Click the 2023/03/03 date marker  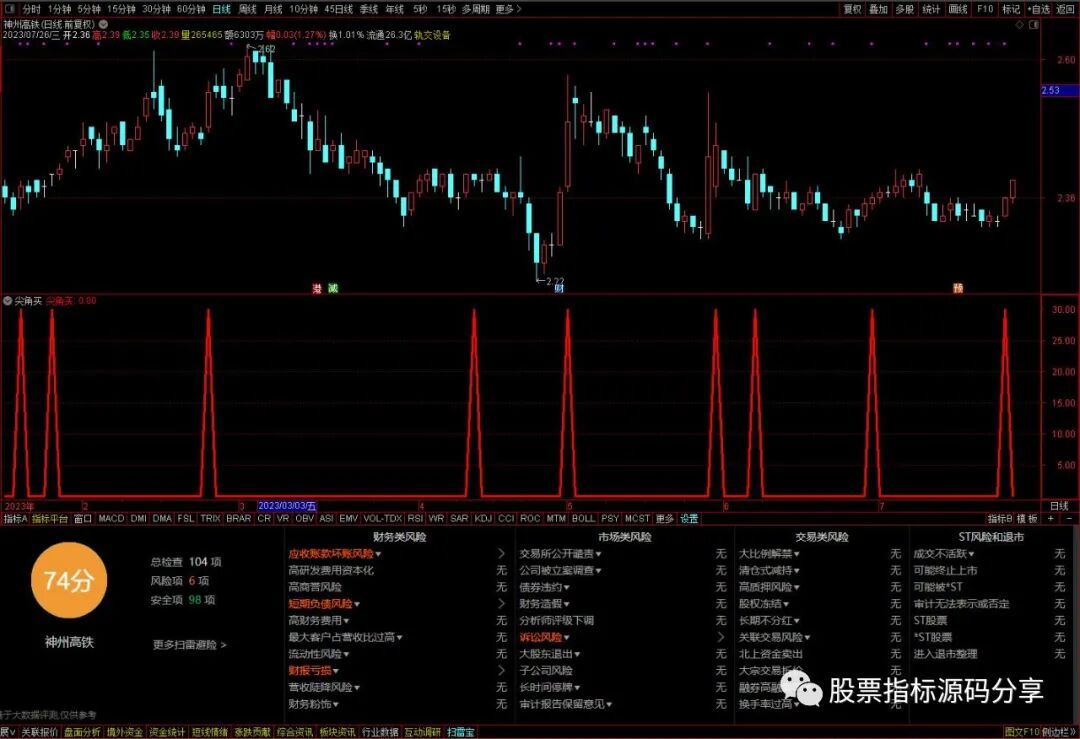click(287, 506)
